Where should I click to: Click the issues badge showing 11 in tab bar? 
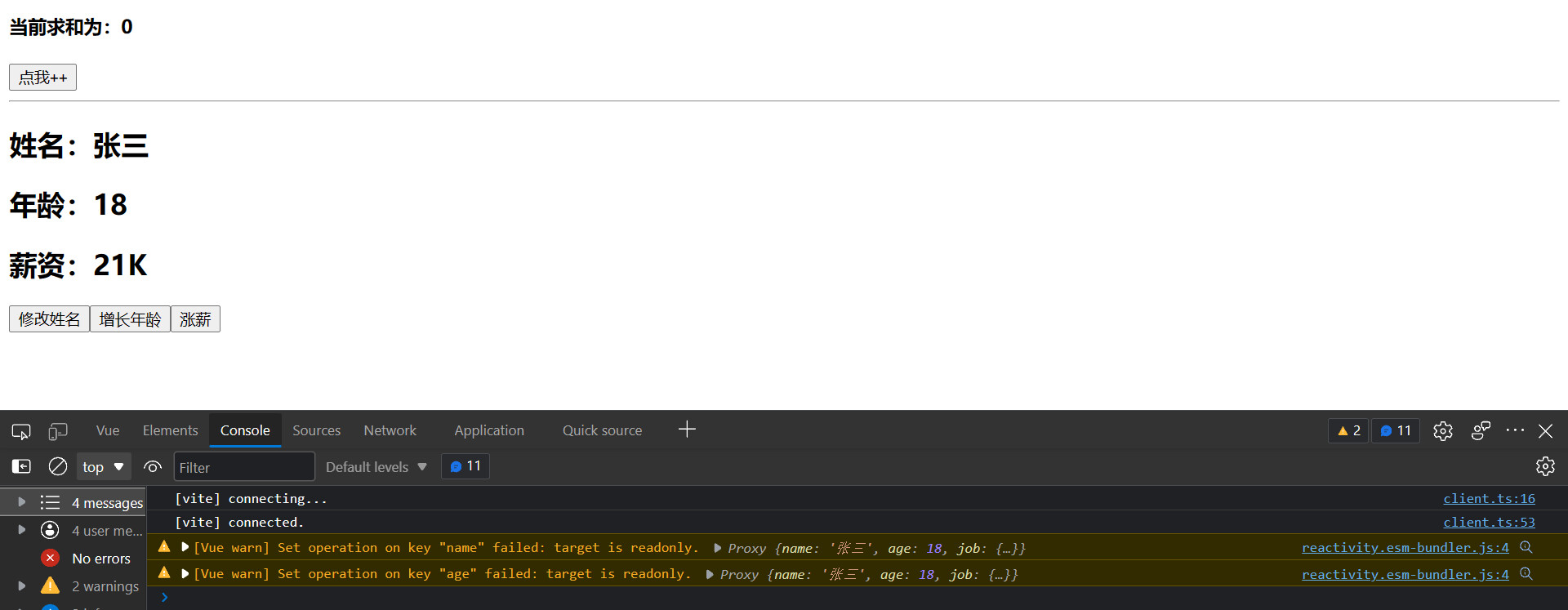click(x=1396, y=430)
